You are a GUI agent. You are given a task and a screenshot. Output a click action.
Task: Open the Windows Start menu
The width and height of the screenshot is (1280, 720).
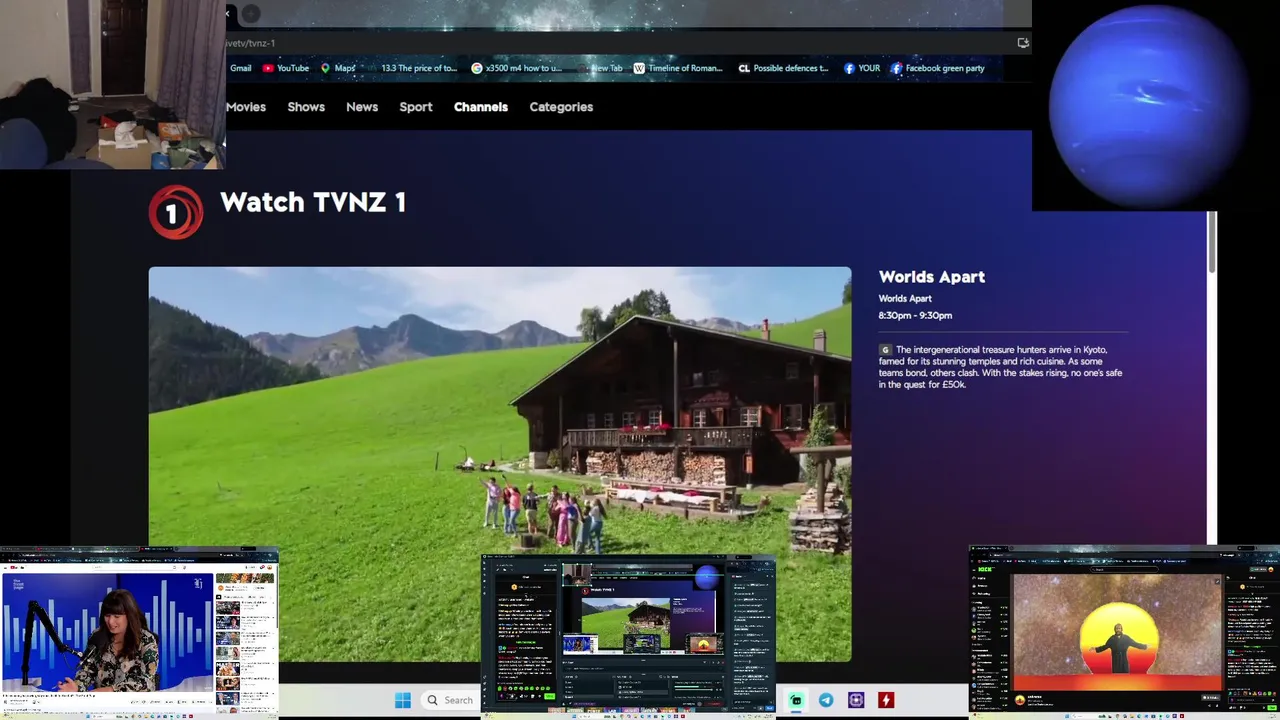click(402, 700)
